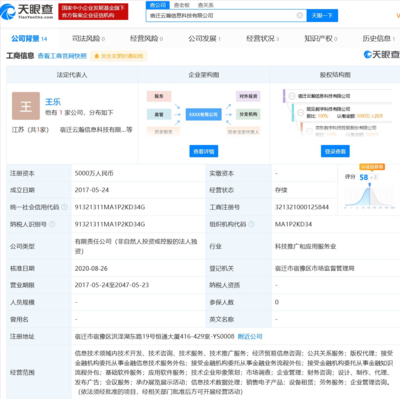Select business status value 存续
400x399 pixels.
pyautogui.click(x=281, y=190)
